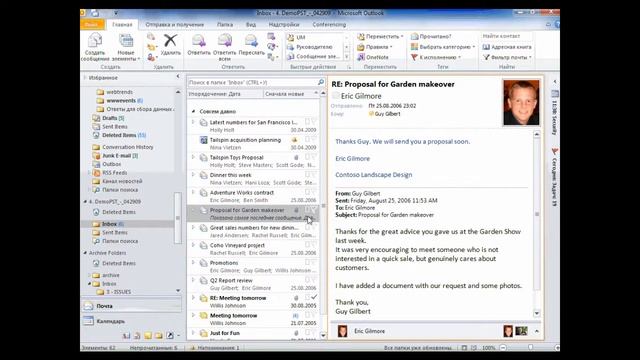Switch to the Вид ribbon tab
Image resolution: width=640 pixels, height=360 pixels.
(x=251, y=24)
